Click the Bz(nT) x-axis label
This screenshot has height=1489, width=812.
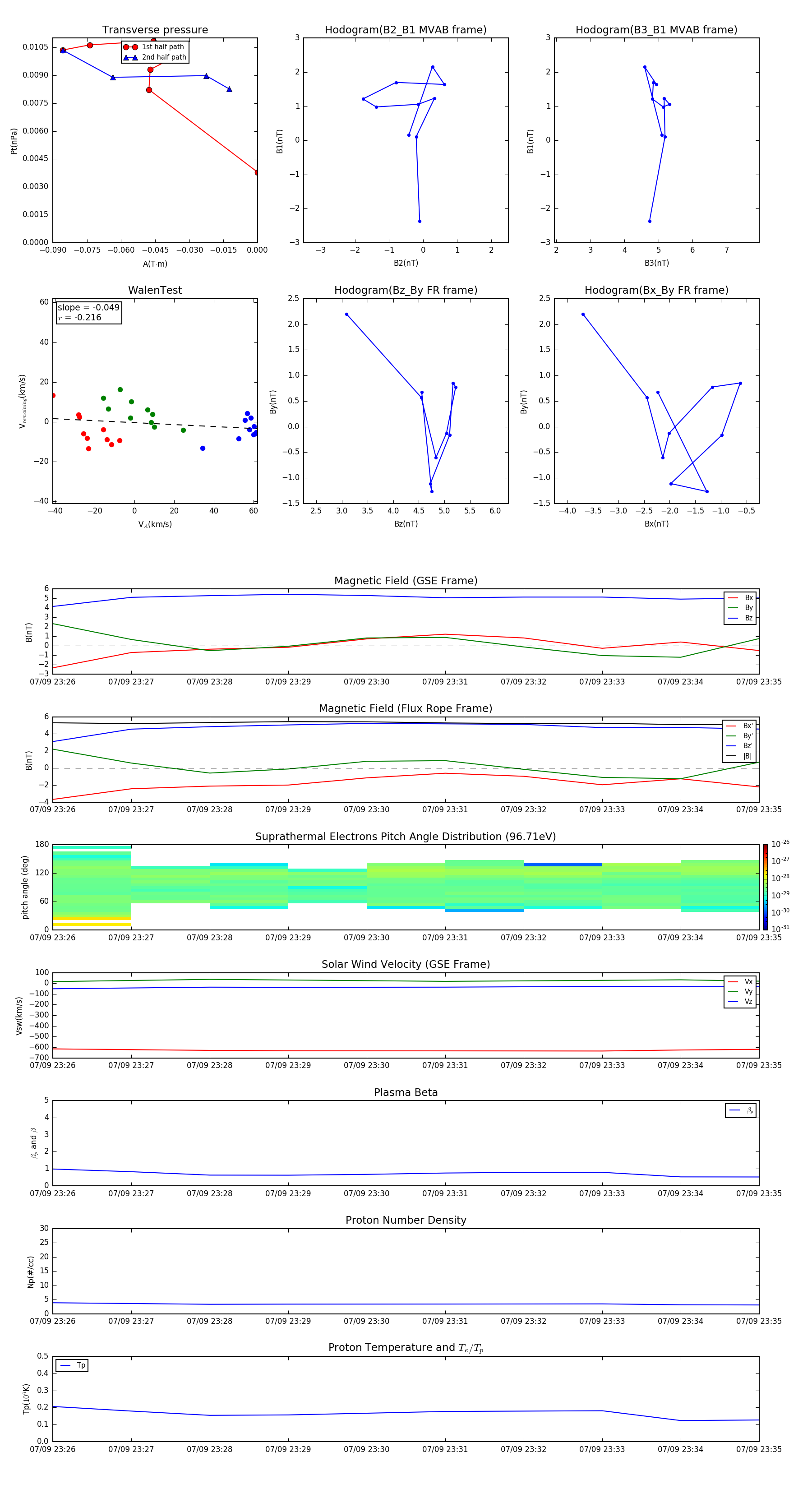coord(406,524)
